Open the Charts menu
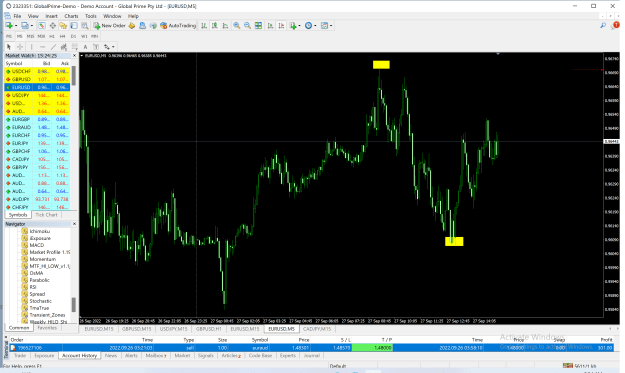Screen dimensions: 625x373 pos(71,16)
